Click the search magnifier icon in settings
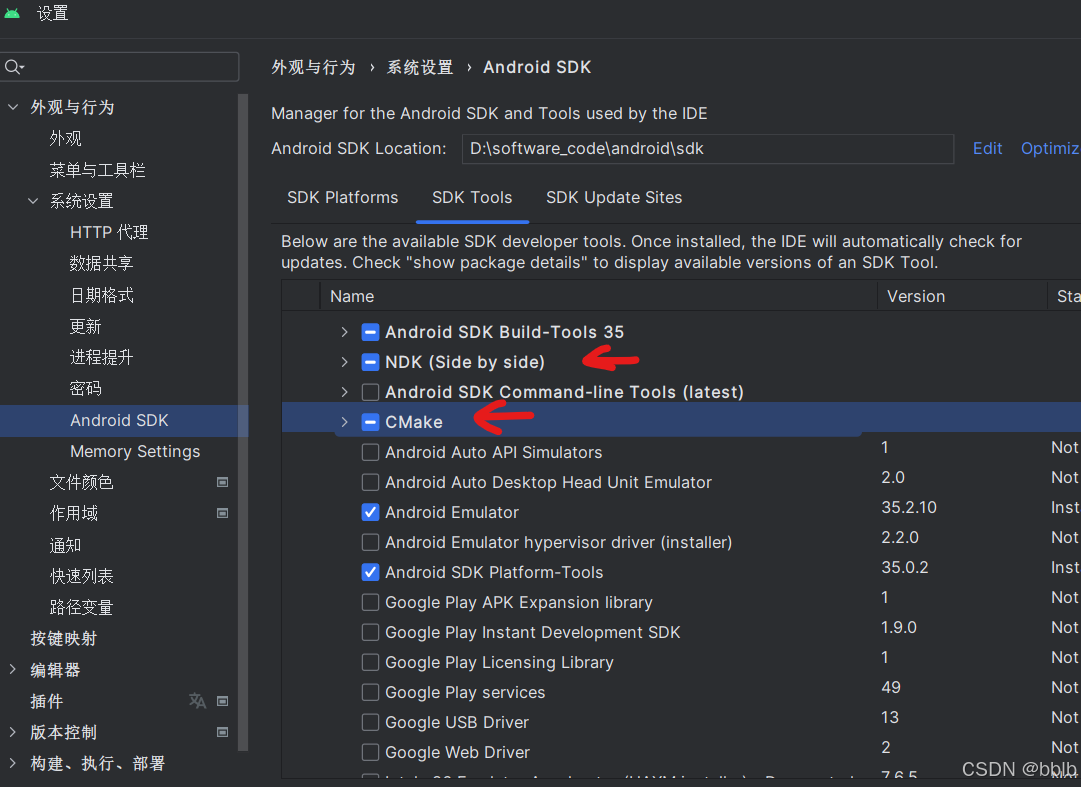 [13, 67]
